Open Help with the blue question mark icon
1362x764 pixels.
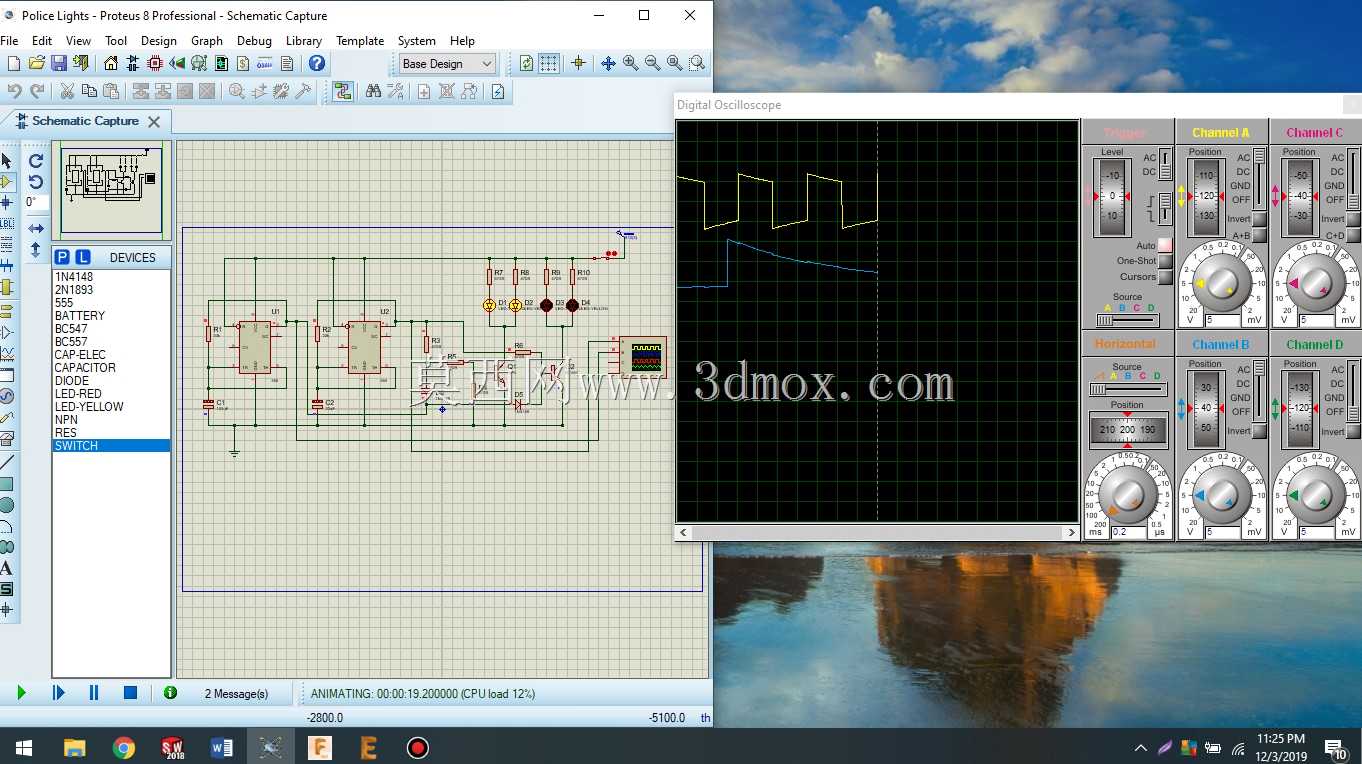tap(317, 63)
